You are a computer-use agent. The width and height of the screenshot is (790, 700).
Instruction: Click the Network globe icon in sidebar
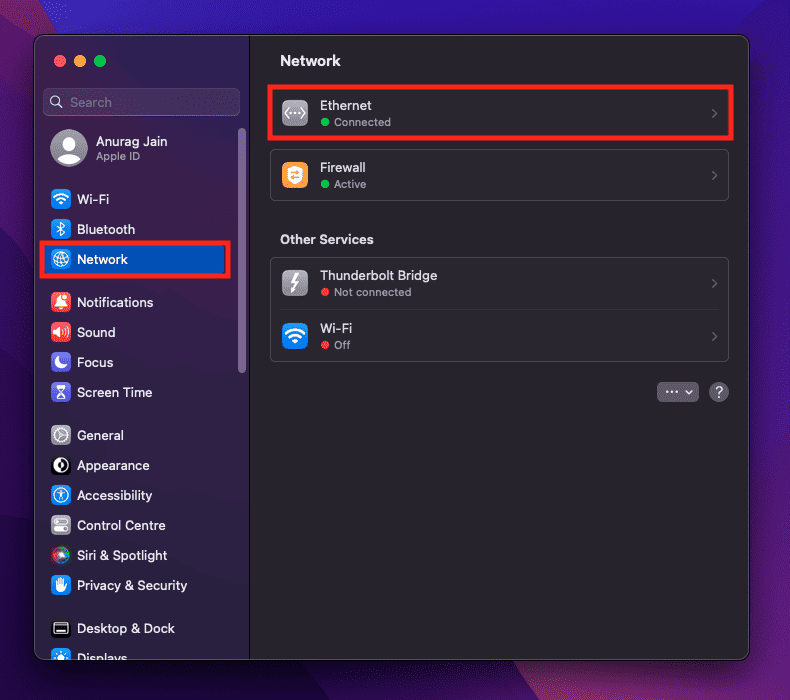click(x=60, y=259)
